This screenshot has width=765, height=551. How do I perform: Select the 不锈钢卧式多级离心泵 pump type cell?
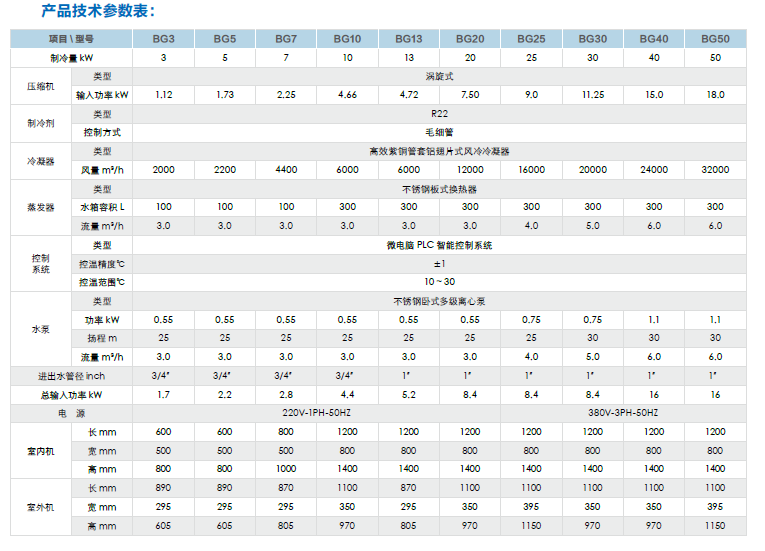tap(440, 301)
